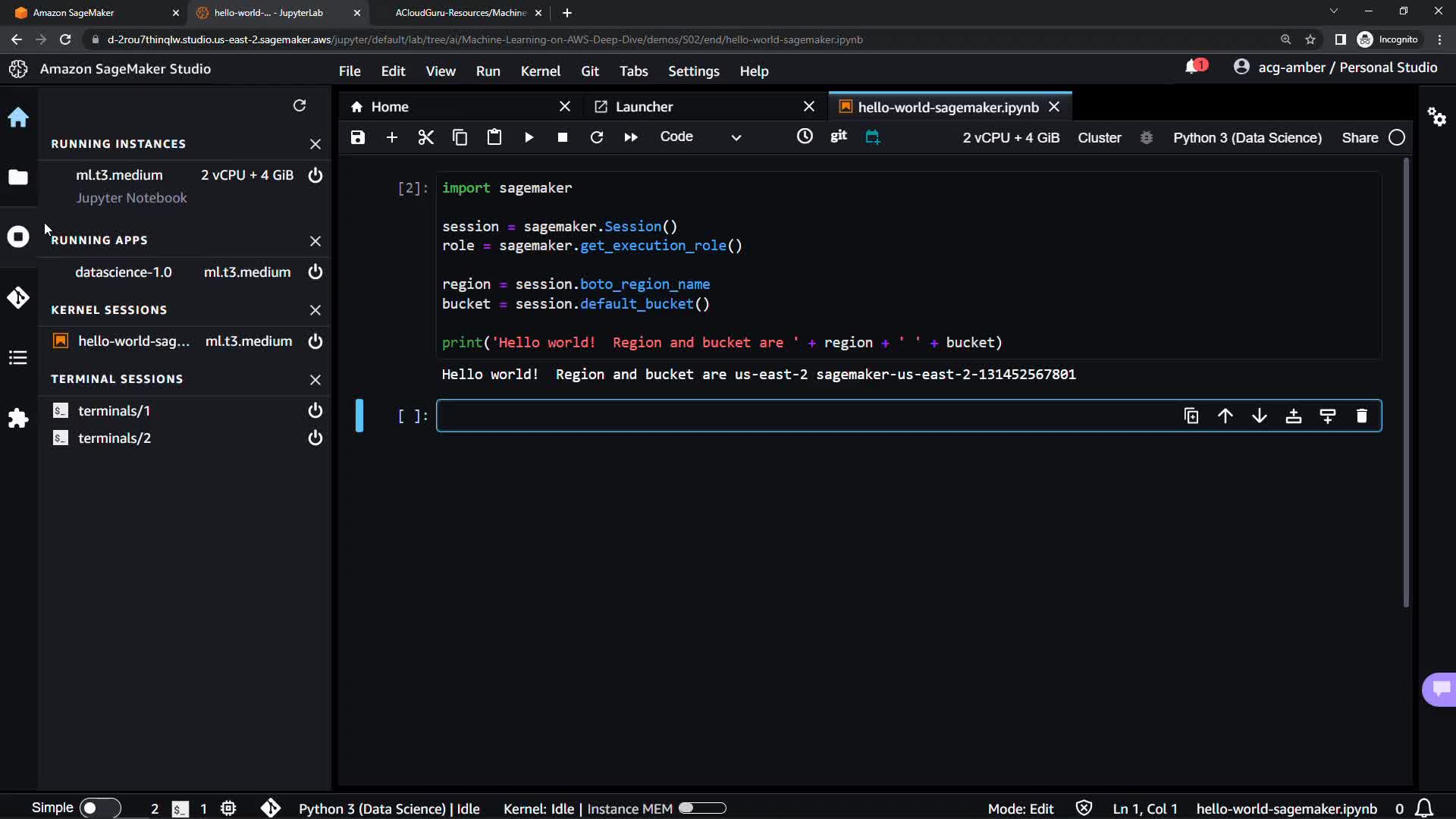Open Running Terminals and Kernels sidebar icon
Viewport: 1456px width, 819px height.
click(18, 237)
